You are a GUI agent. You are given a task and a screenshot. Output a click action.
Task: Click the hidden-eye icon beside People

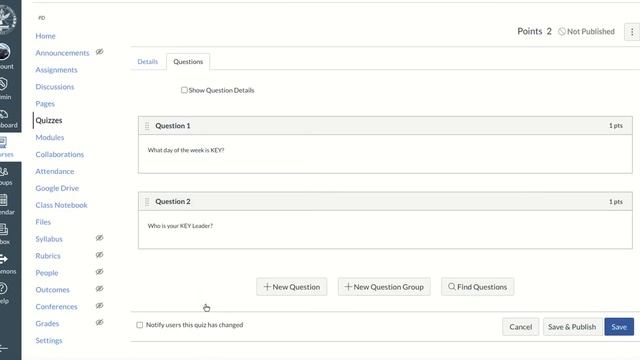point(100,272)
